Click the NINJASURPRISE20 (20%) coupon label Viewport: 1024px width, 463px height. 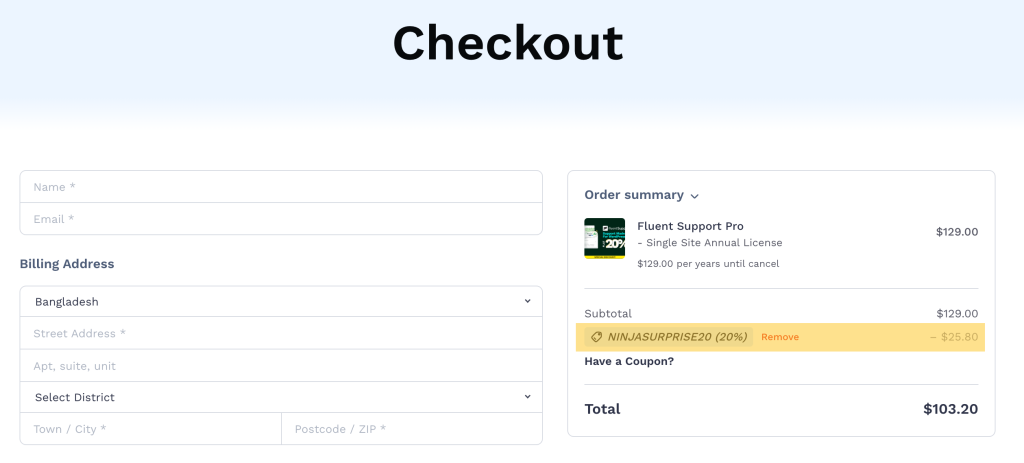pos(677,337)
